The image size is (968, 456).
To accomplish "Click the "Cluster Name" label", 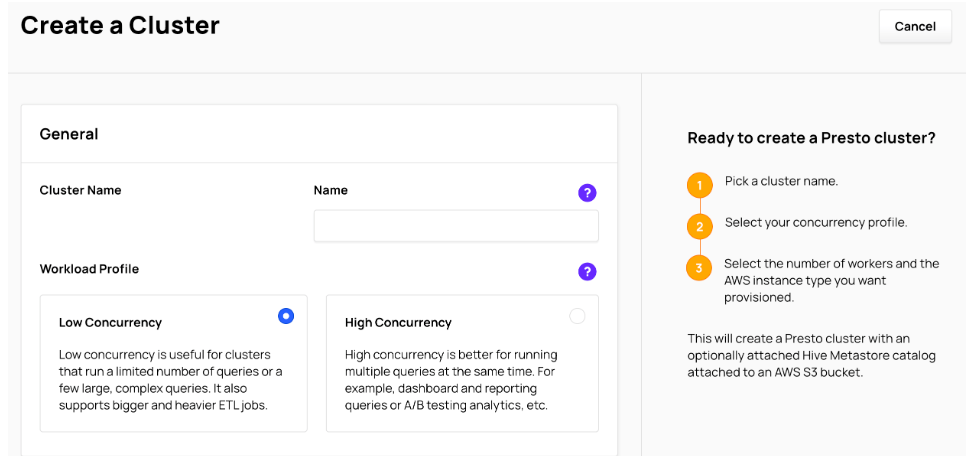I will 80,190.
